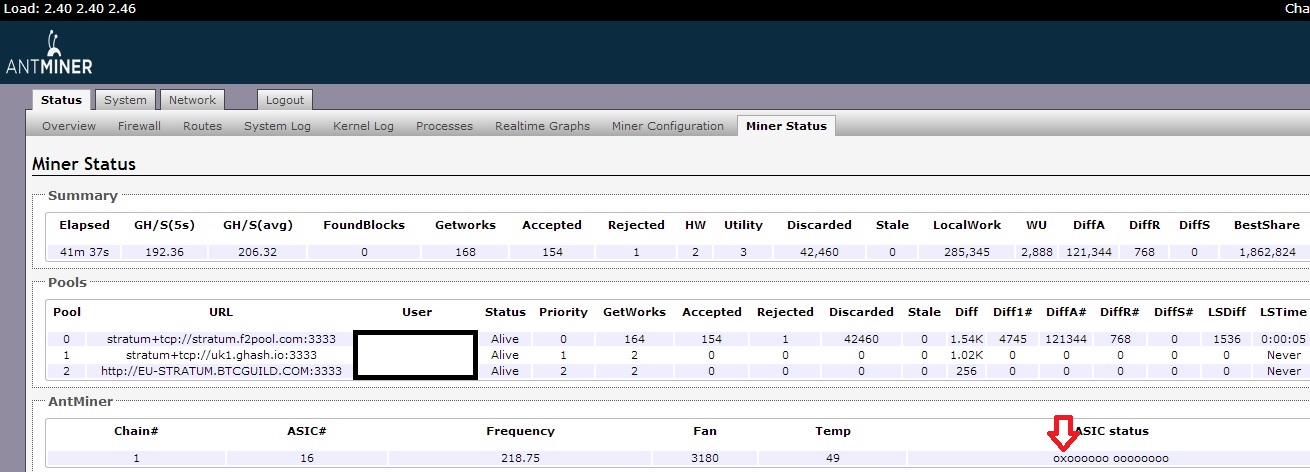
Task: Click the Priority column header in Pools
Action: pyautogui.click(x=563, y=312)
